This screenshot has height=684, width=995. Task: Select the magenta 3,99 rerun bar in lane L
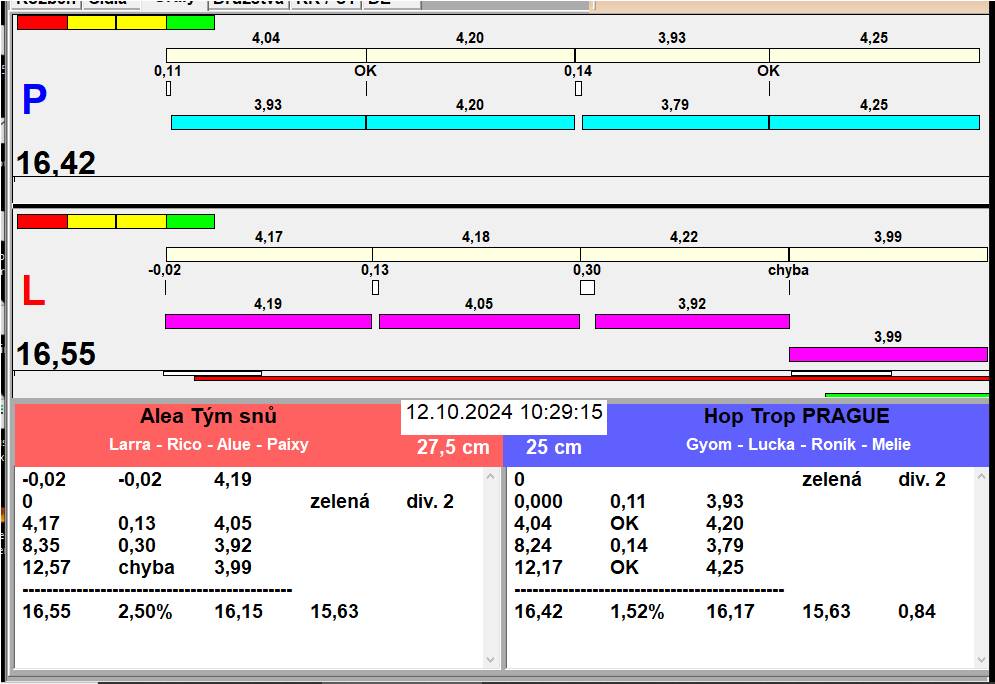click(888, 354)
